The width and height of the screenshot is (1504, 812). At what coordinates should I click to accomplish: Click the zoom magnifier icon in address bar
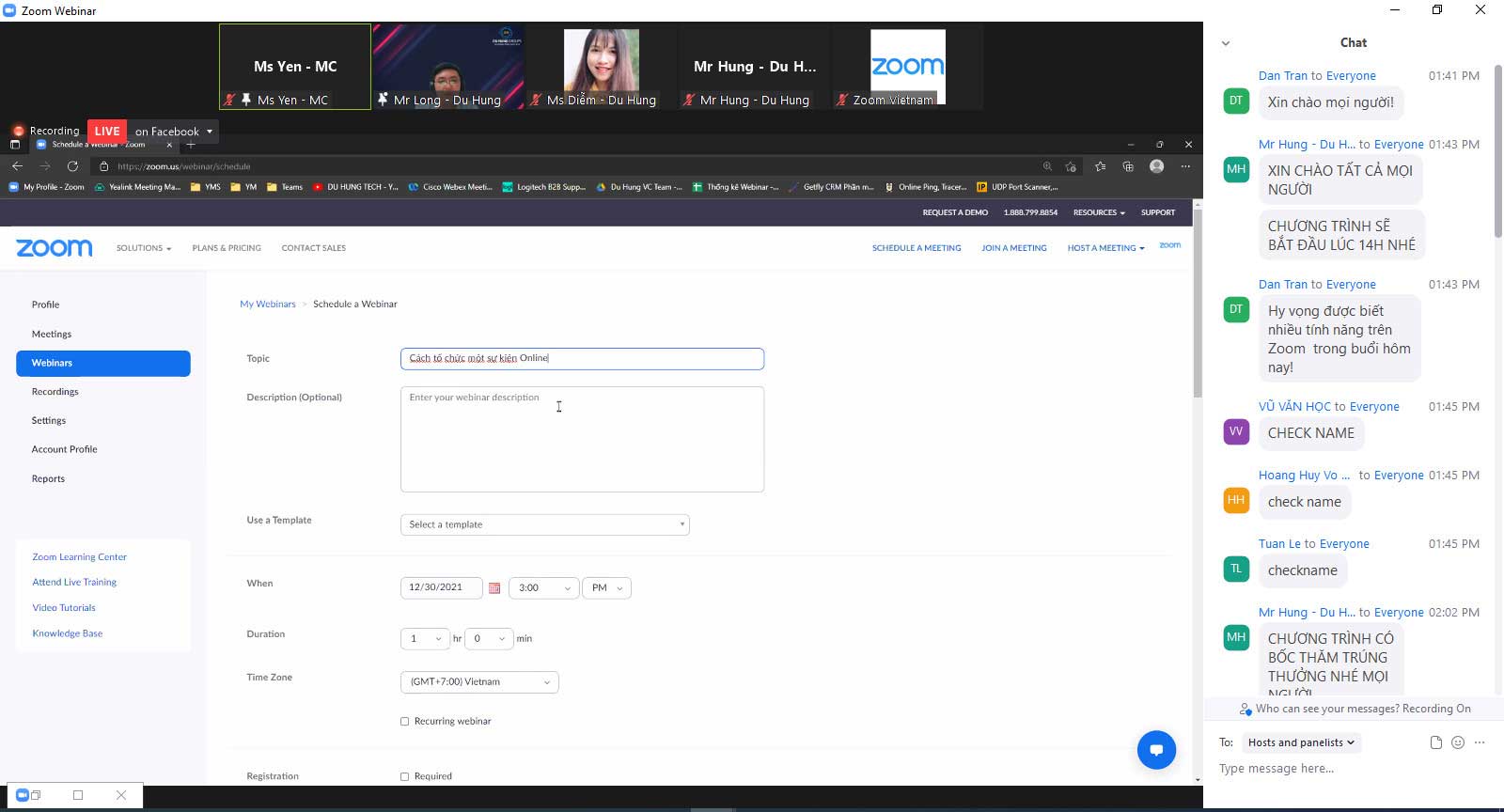pyautogui.click(x=1047, y=166)
